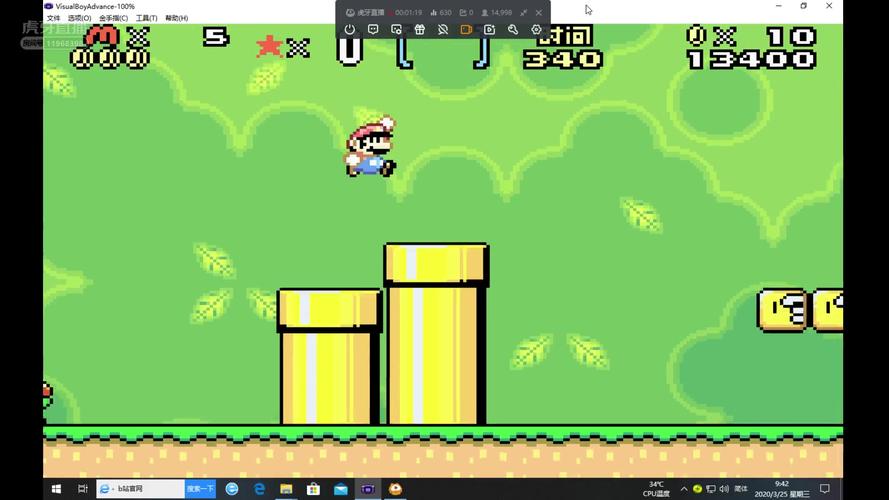The image size is (889, 500).
Task: Open the gear settings icon on overlay
Action: click(536, 29)
